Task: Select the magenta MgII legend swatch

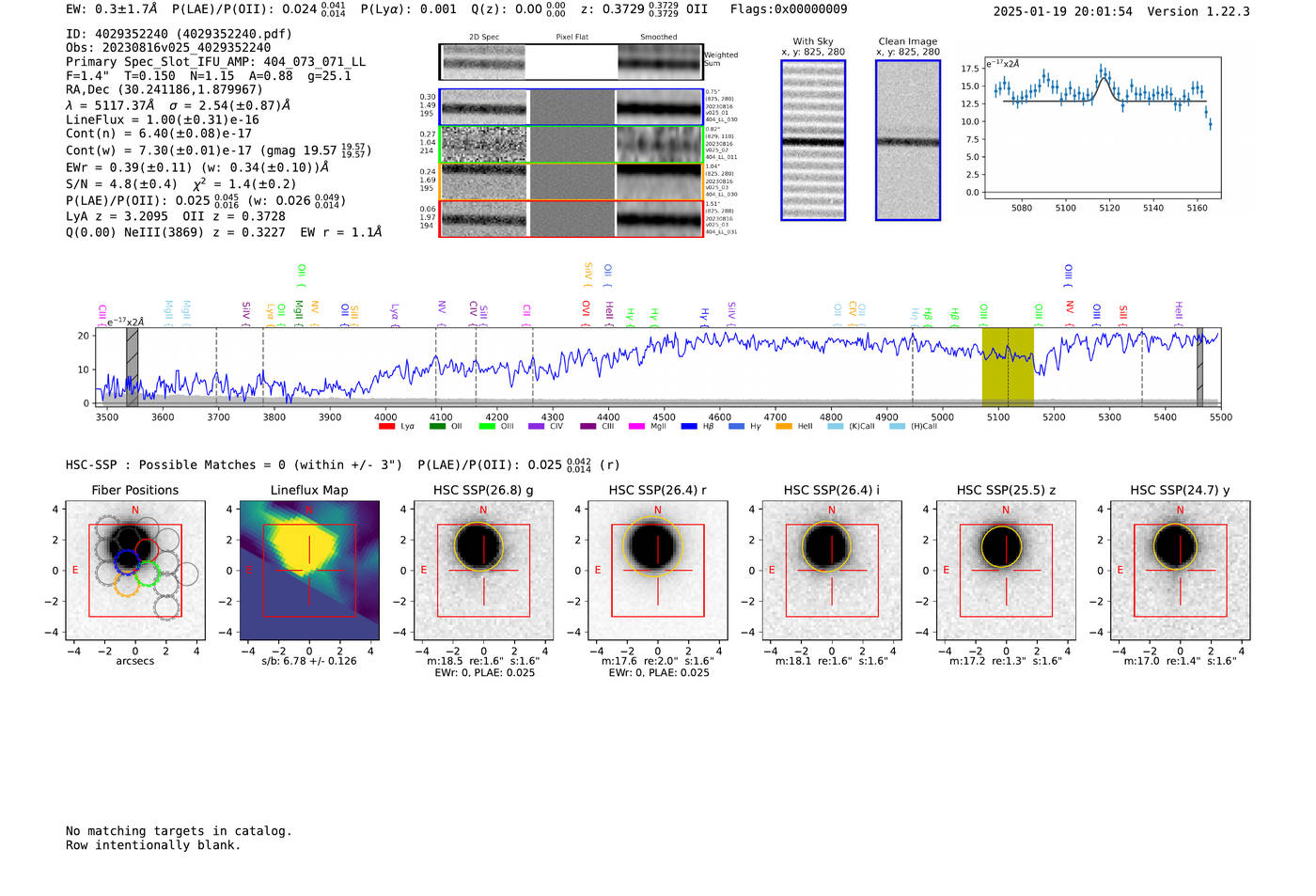Action: (636, 427)
